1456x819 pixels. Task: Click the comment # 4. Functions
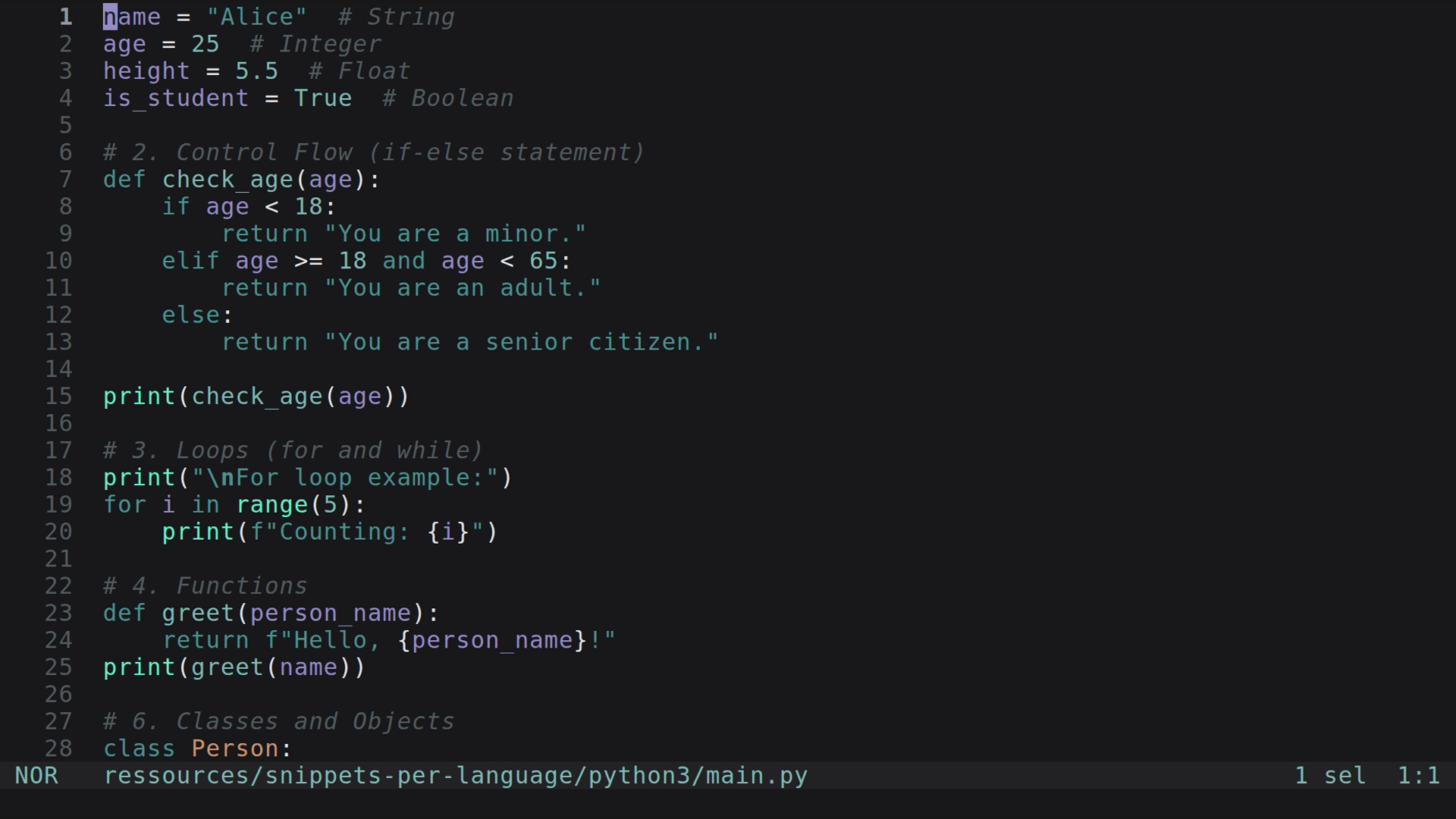(x=205, y=585)
